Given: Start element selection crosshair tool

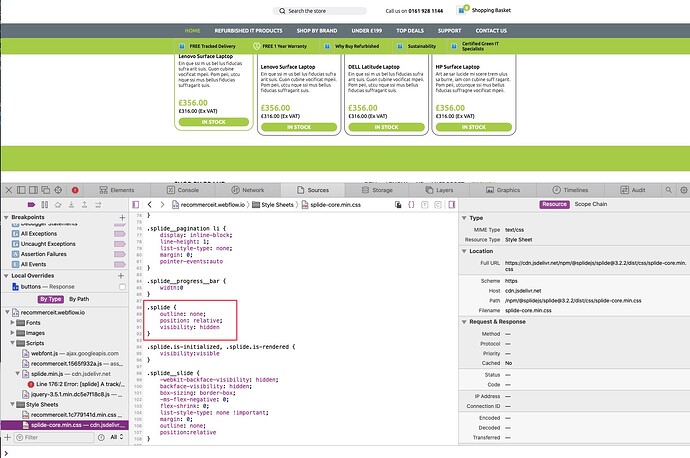Looking at the screenshot, I should click(x=58, y=190).
